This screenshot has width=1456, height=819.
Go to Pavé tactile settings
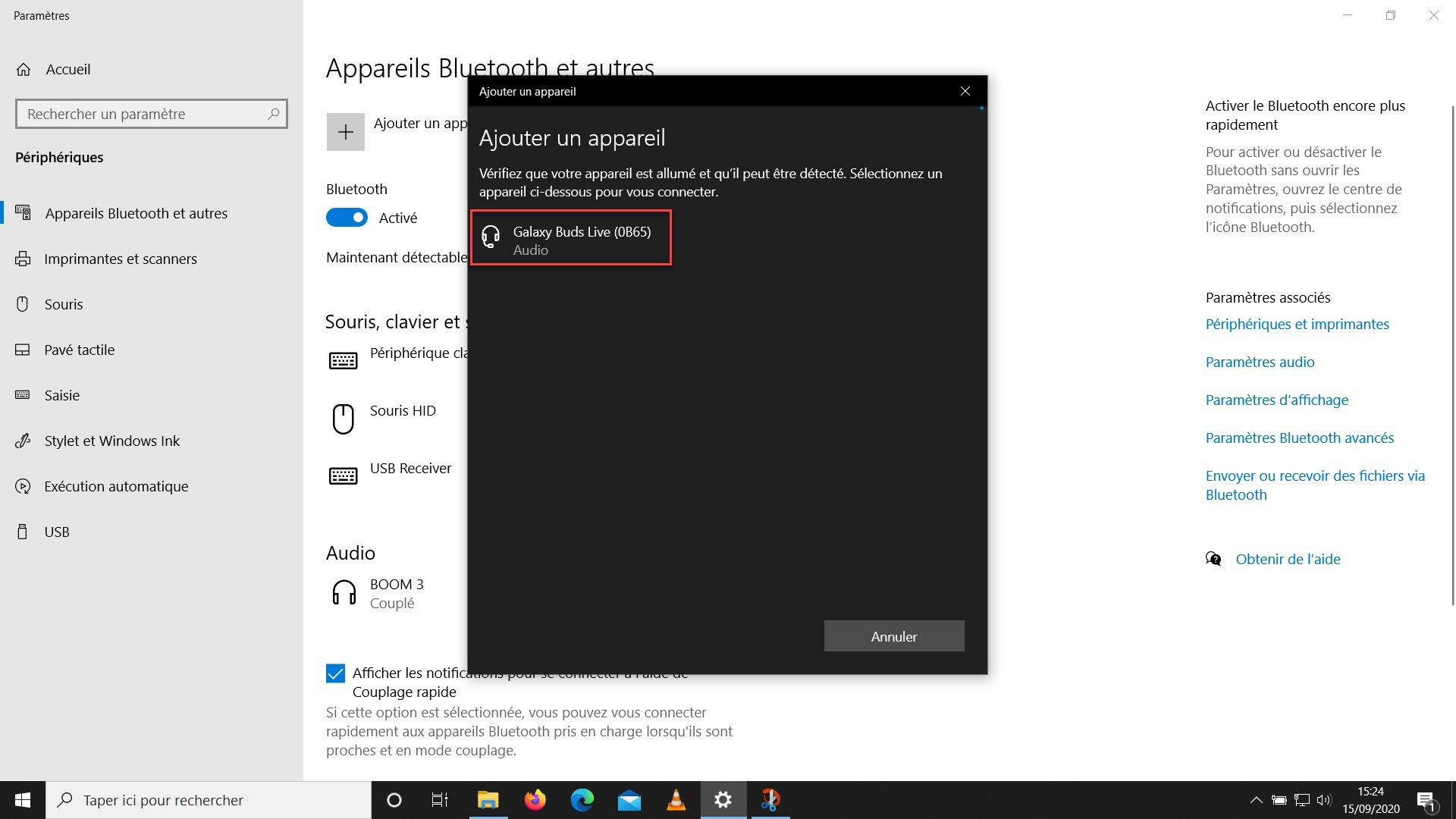79,350
